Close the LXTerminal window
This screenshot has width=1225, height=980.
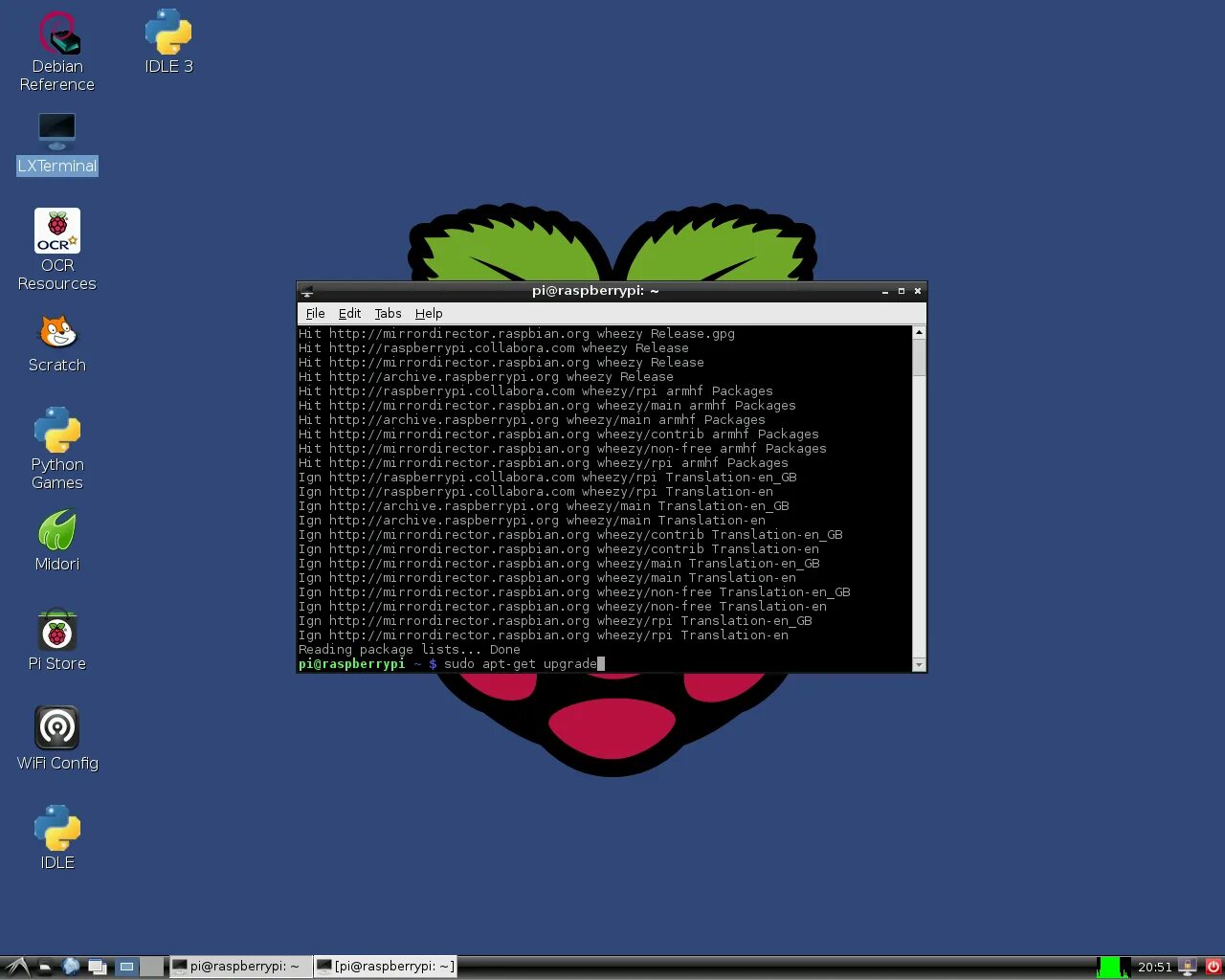pos(917,291)
